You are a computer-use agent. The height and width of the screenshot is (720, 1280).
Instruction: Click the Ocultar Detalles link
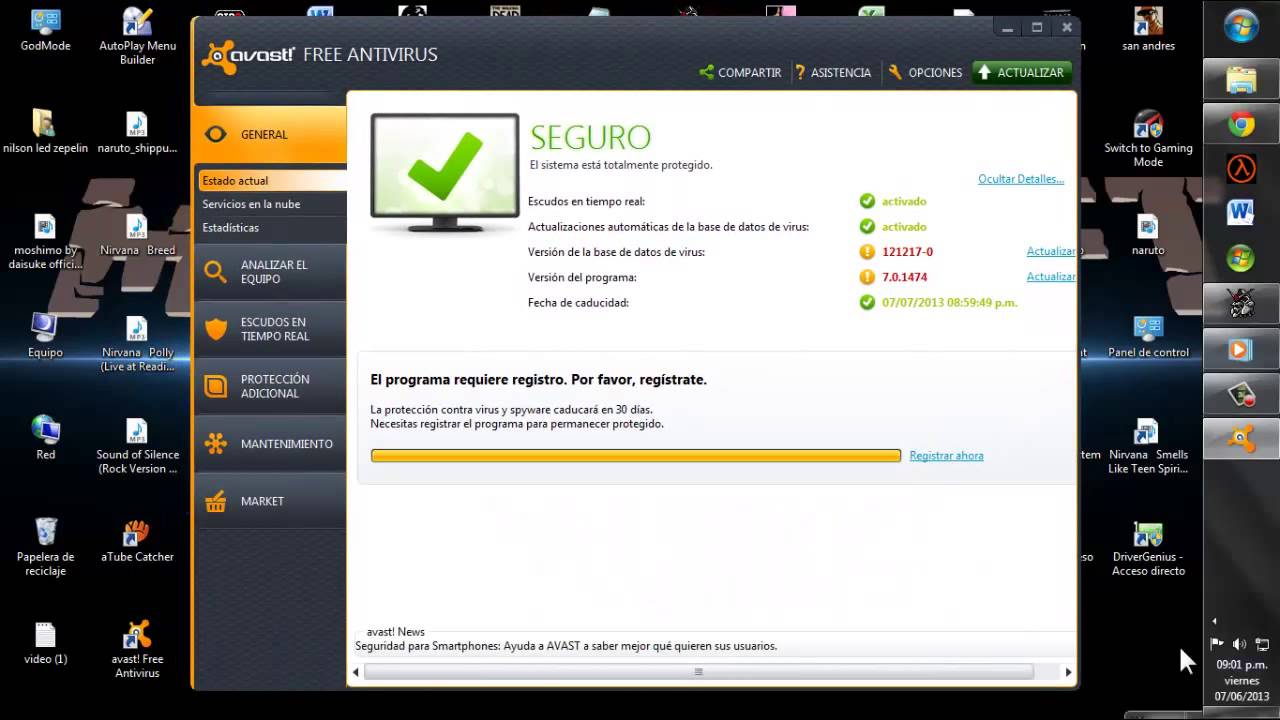pos(1021,179)
